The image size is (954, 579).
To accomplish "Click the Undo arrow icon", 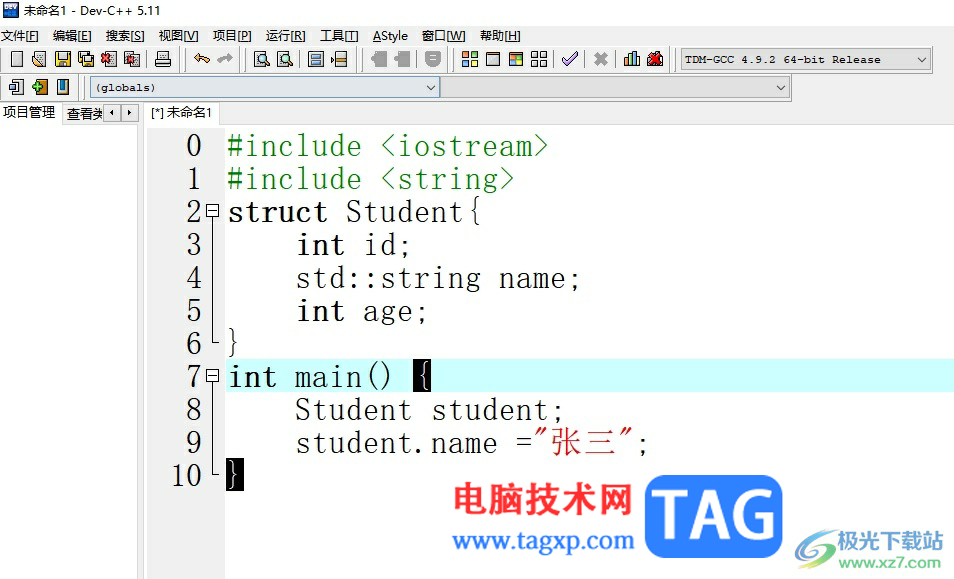I will click(201, 59).
